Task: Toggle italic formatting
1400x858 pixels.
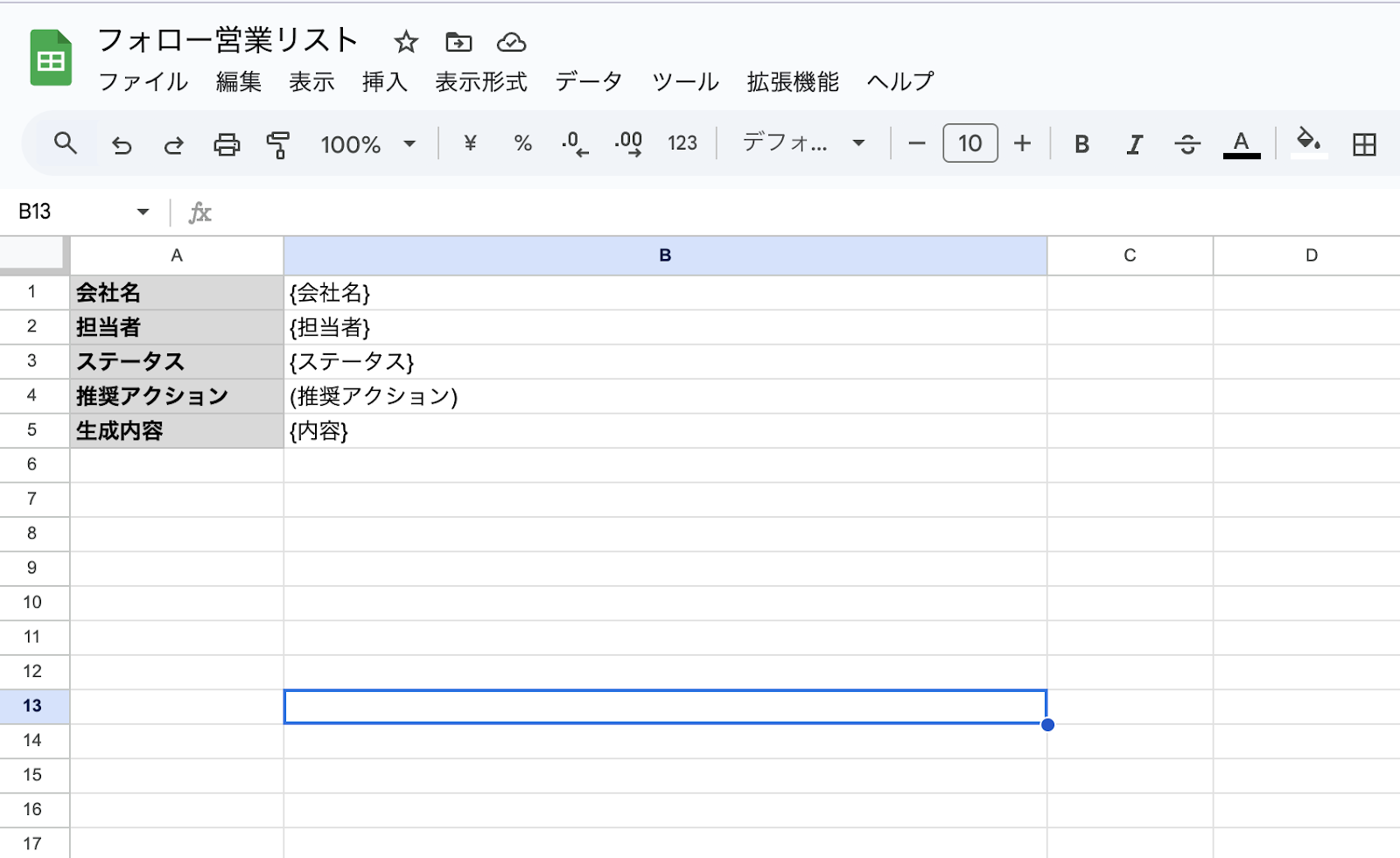Action: pyautogui.click(x=1134, y=144)
